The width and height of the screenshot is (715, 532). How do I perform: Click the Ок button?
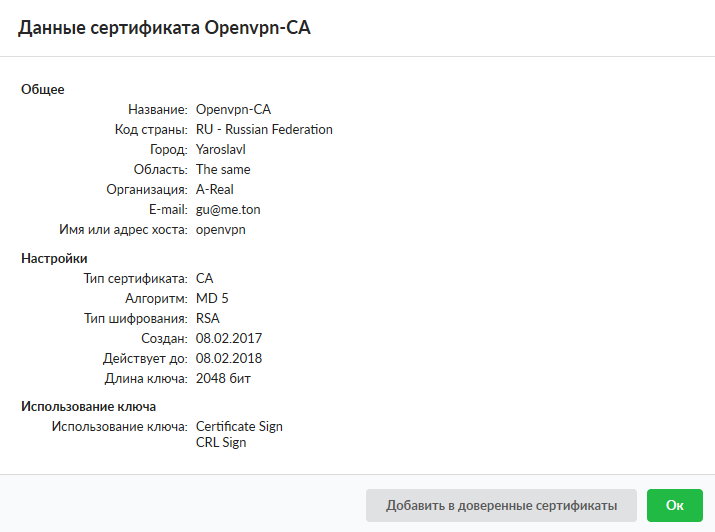click(x=674, y=505)
